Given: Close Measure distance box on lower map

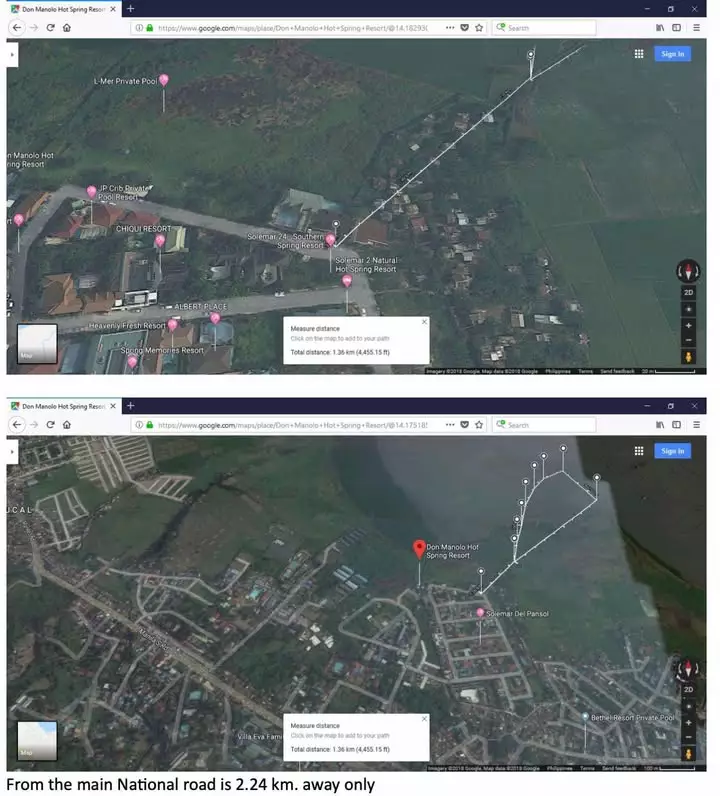Looking at the screenshot, I should click(424, 718).
